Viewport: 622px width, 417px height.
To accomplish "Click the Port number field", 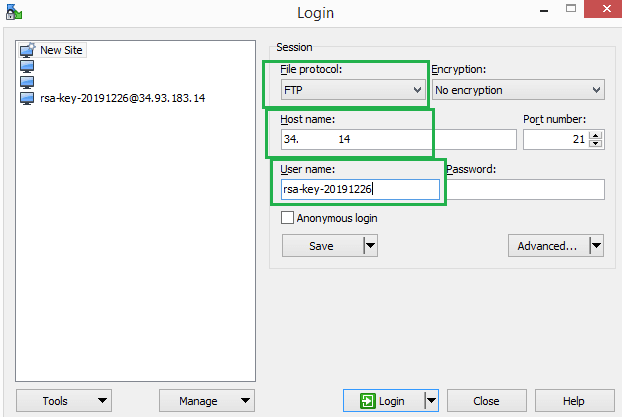I will (x=556, y=139).
